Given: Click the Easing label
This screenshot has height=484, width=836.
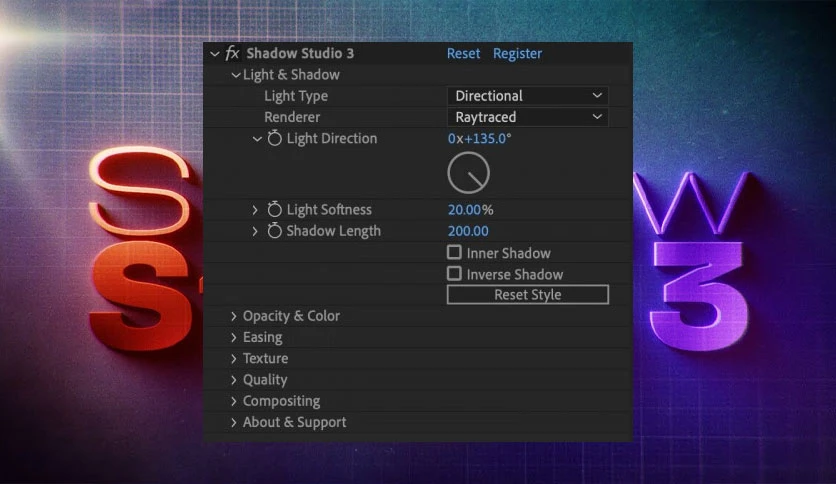Looking at the screenshot, I should pos(262,337).
